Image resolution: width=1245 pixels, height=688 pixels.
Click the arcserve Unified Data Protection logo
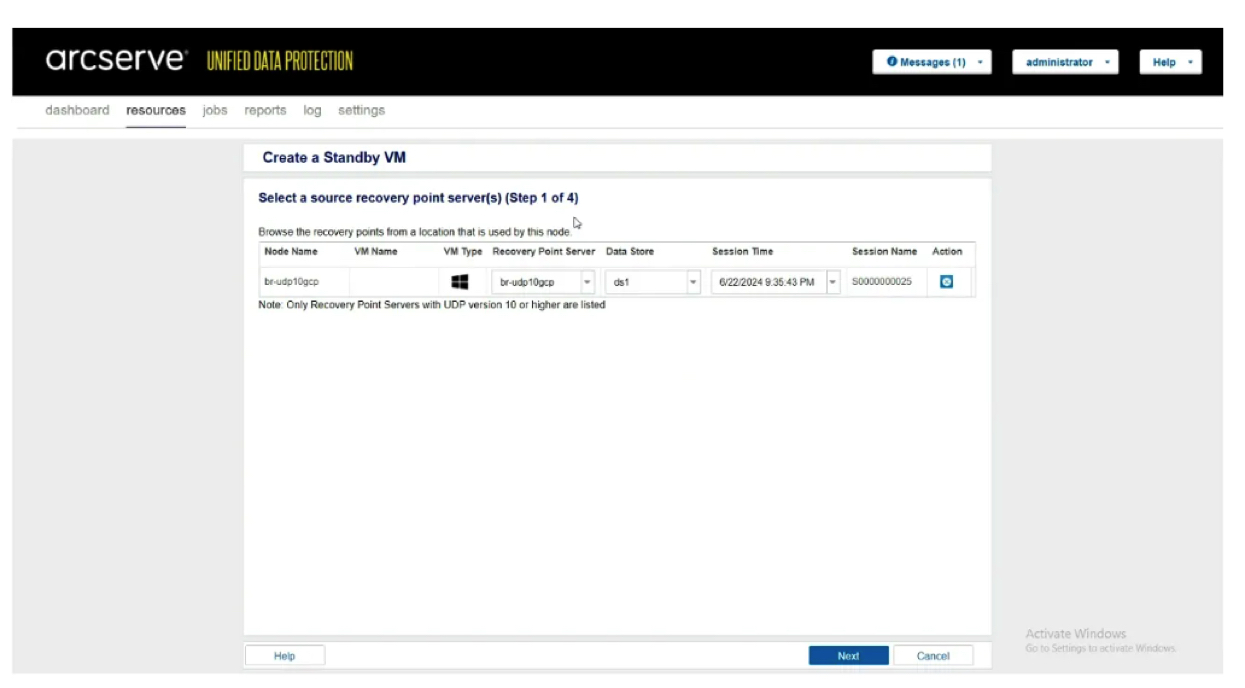pos(199,61)
